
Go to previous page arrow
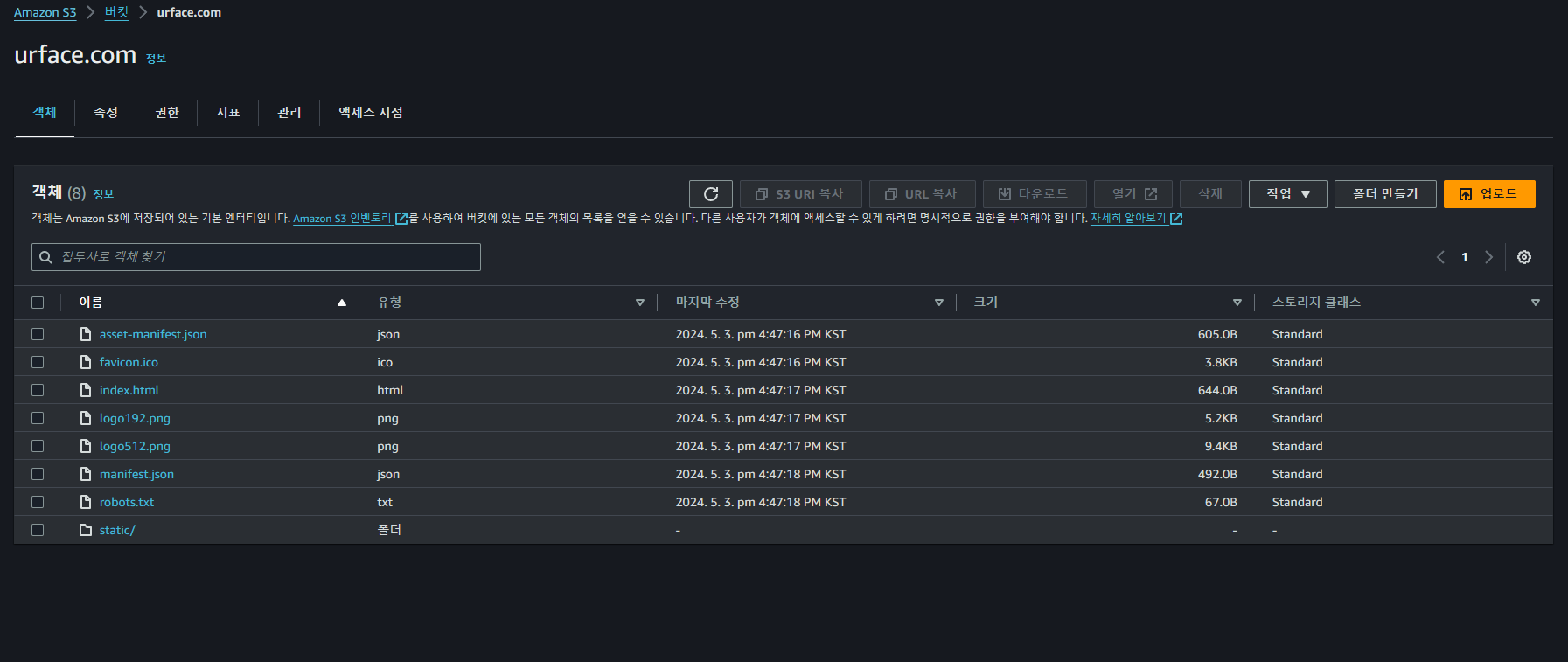(1440, 257)
